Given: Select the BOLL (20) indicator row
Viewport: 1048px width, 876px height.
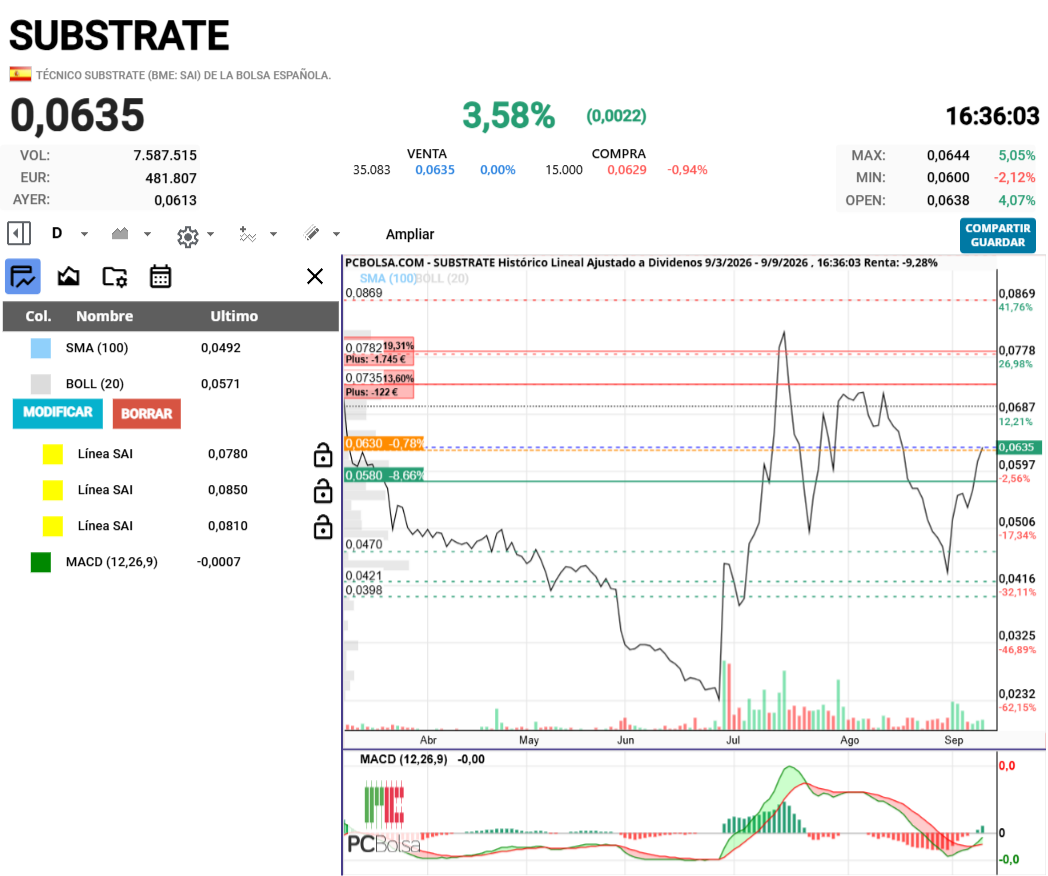Looking at the screenshot, I should click(x=170, y=384).
